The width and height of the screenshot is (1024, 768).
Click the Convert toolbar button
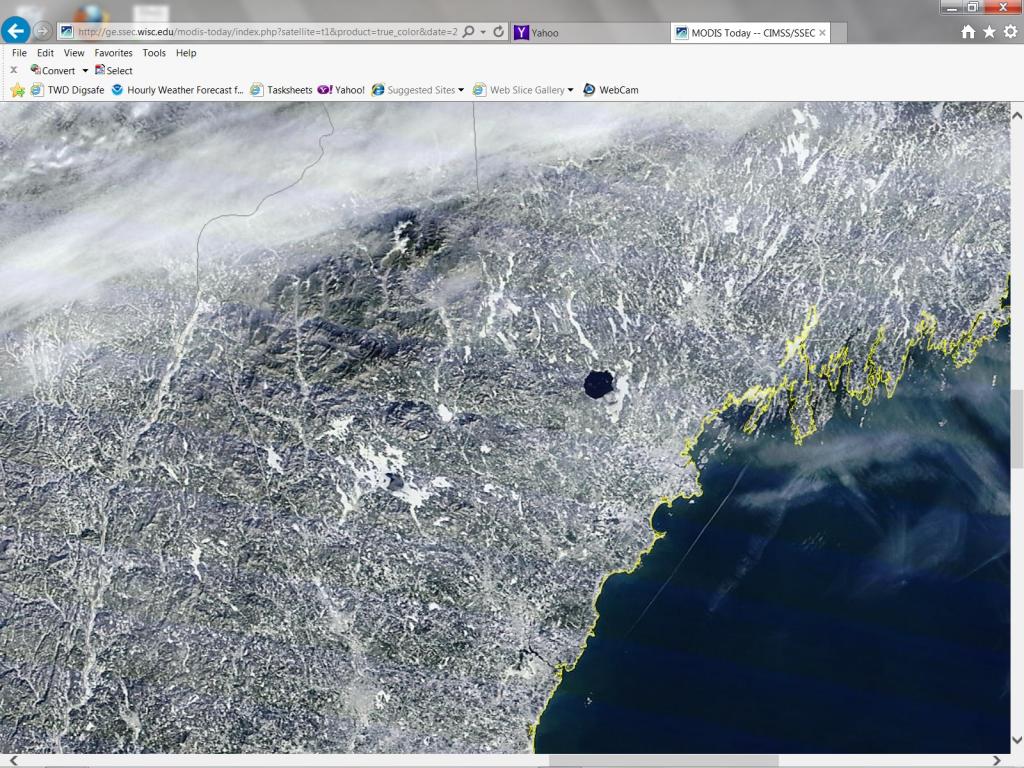pos(53,71)
